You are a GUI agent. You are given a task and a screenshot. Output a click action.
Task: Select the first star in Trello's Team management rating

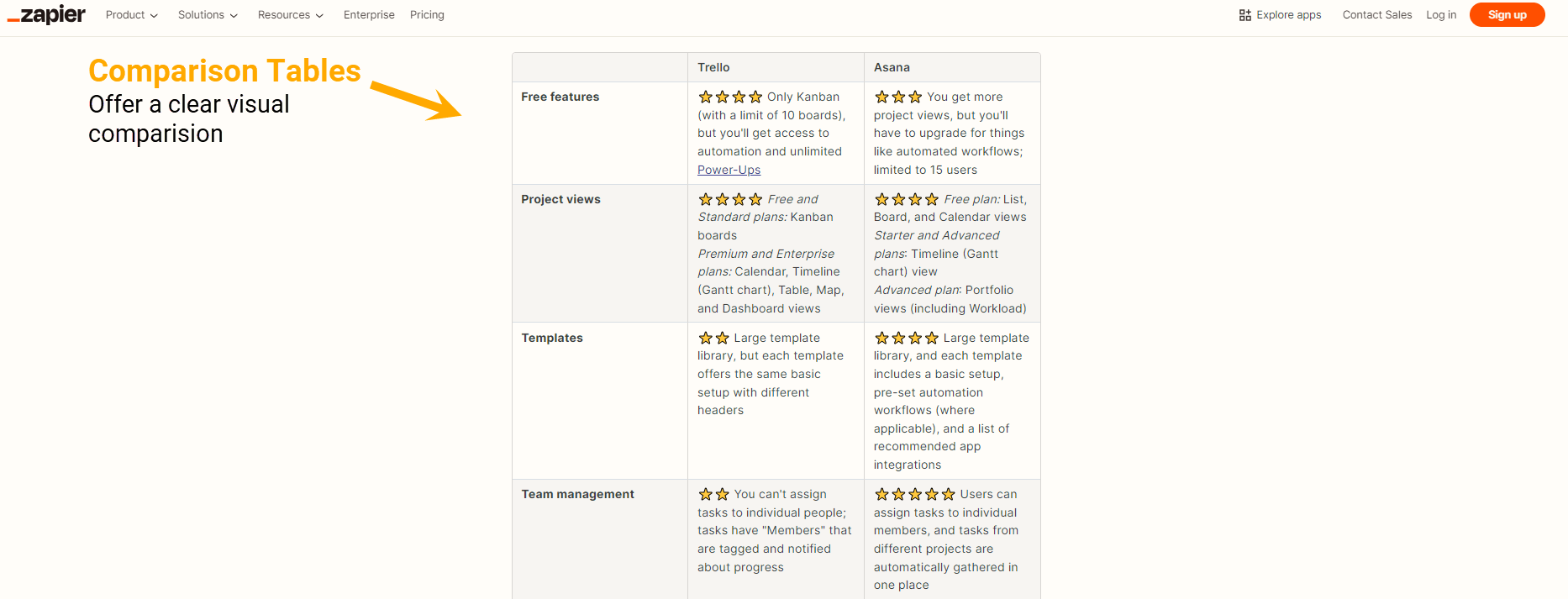(x=705, y=494)
